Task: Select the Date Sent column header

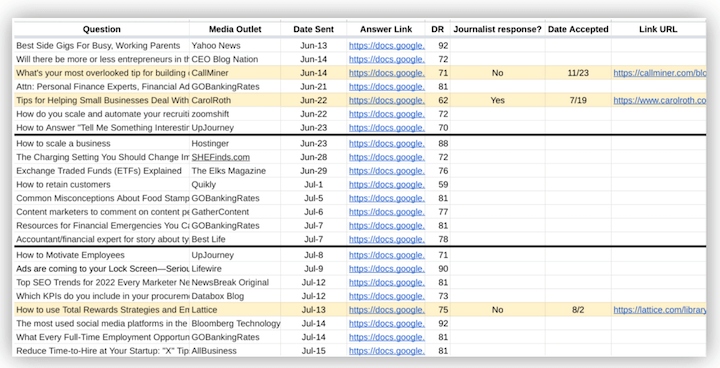Action: pyautogui.click(x=314, y=29)
